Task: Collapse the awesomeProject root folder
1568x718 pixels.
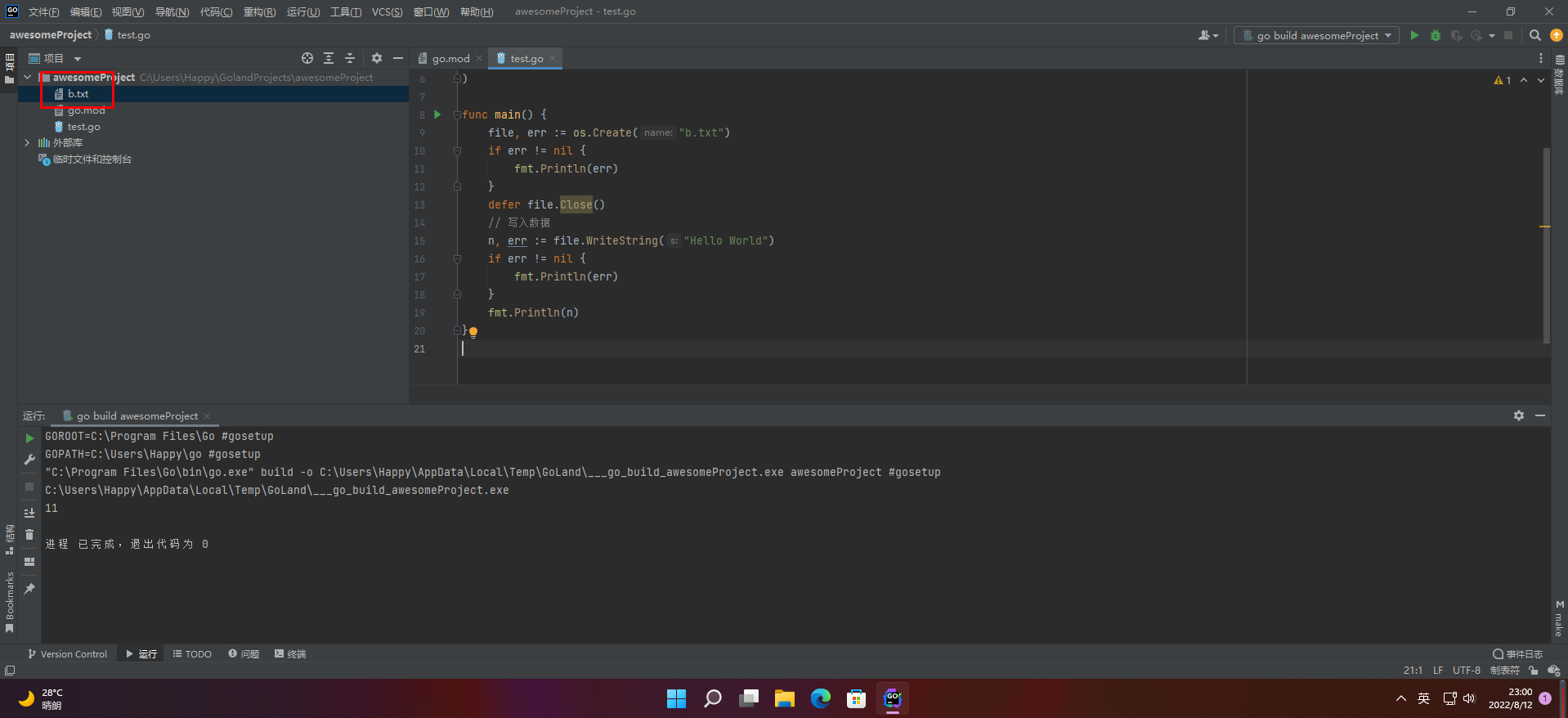Action: point(28,78)
